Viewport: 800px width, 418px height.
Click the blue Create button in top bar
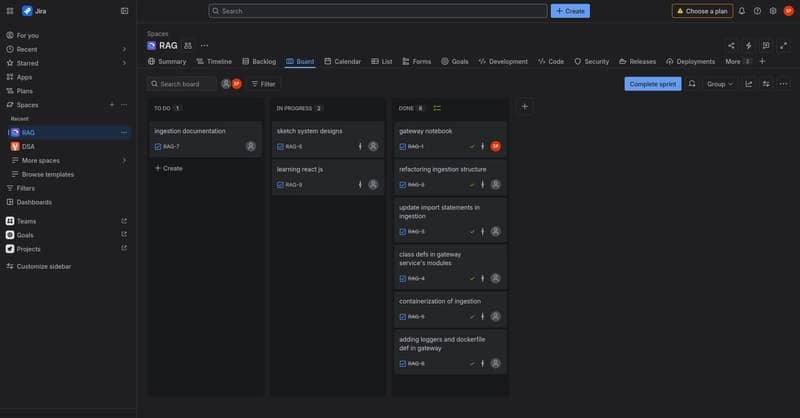tap(570, 11)
